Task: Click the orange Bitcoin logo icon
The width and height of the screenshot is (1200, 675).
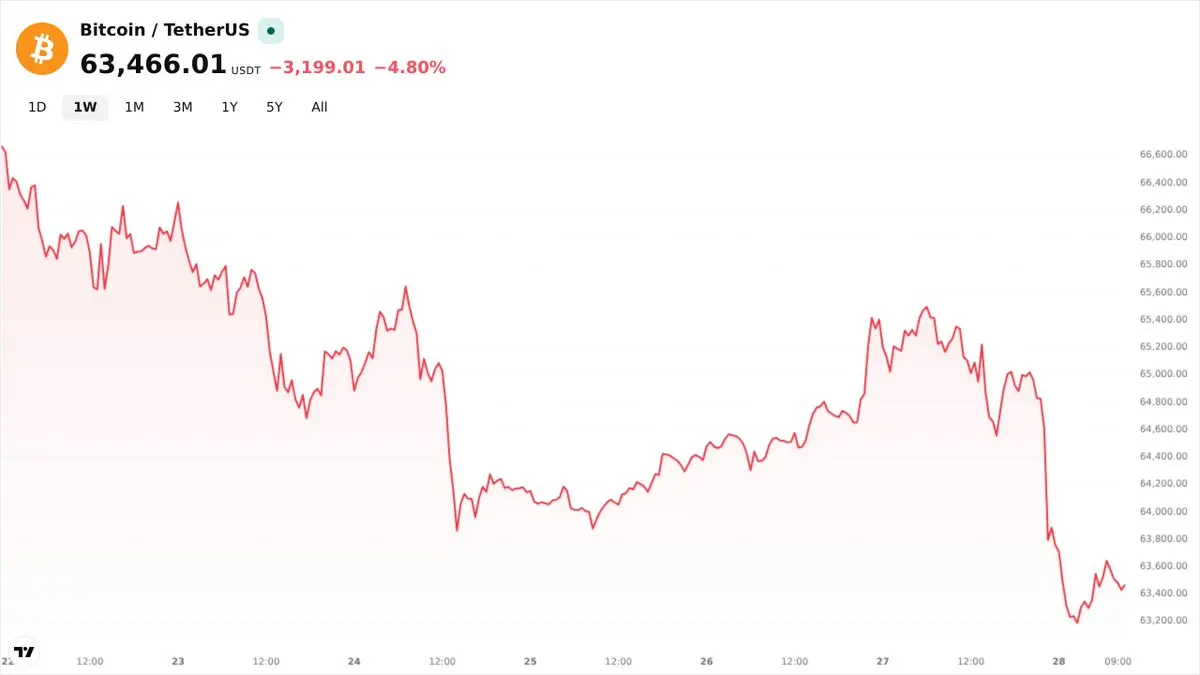Action: click(x=42, y=48)
